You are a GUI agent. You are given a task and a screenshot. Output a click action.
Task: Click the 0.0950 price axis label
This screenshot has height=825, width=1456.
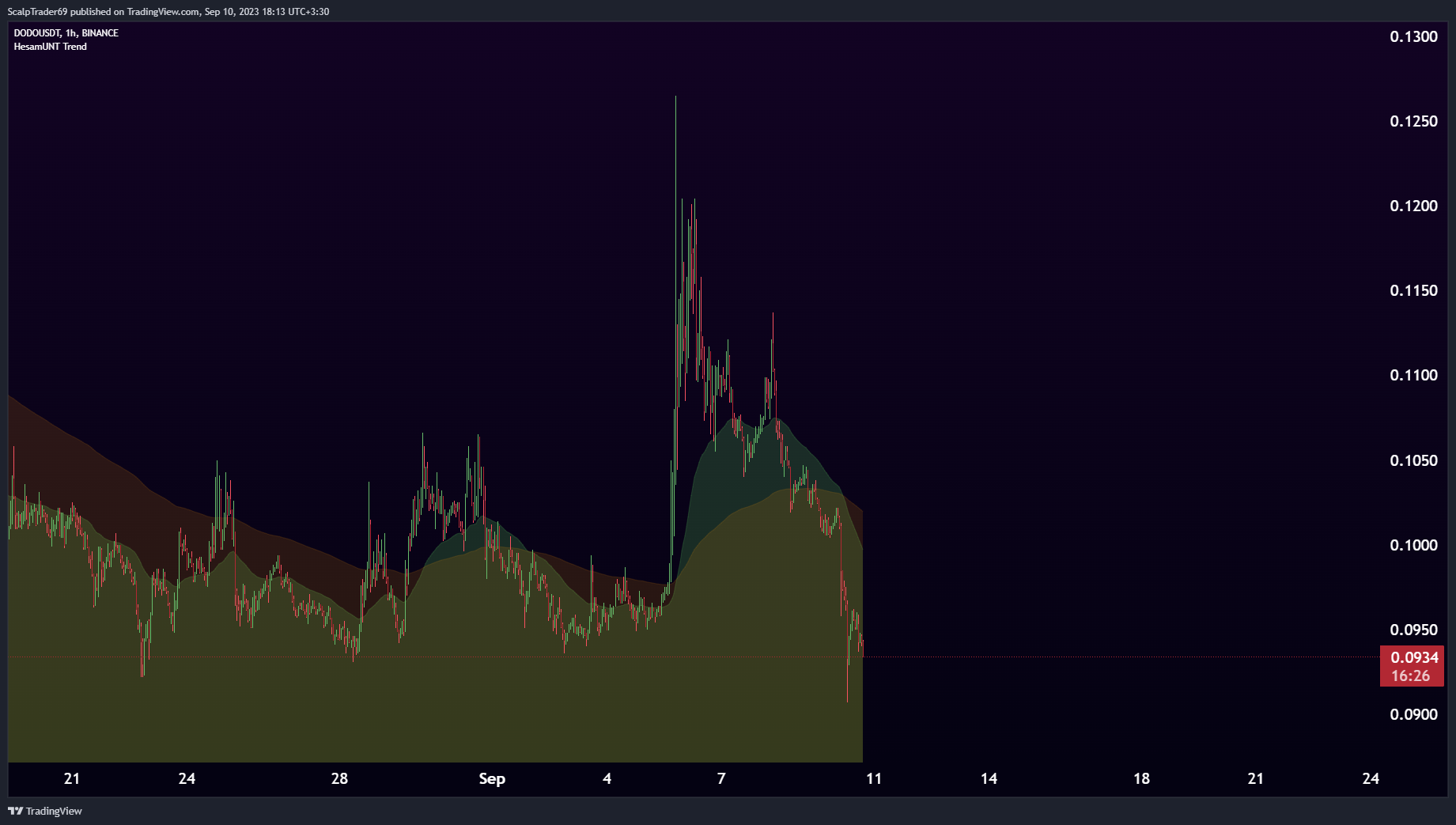1414,630
